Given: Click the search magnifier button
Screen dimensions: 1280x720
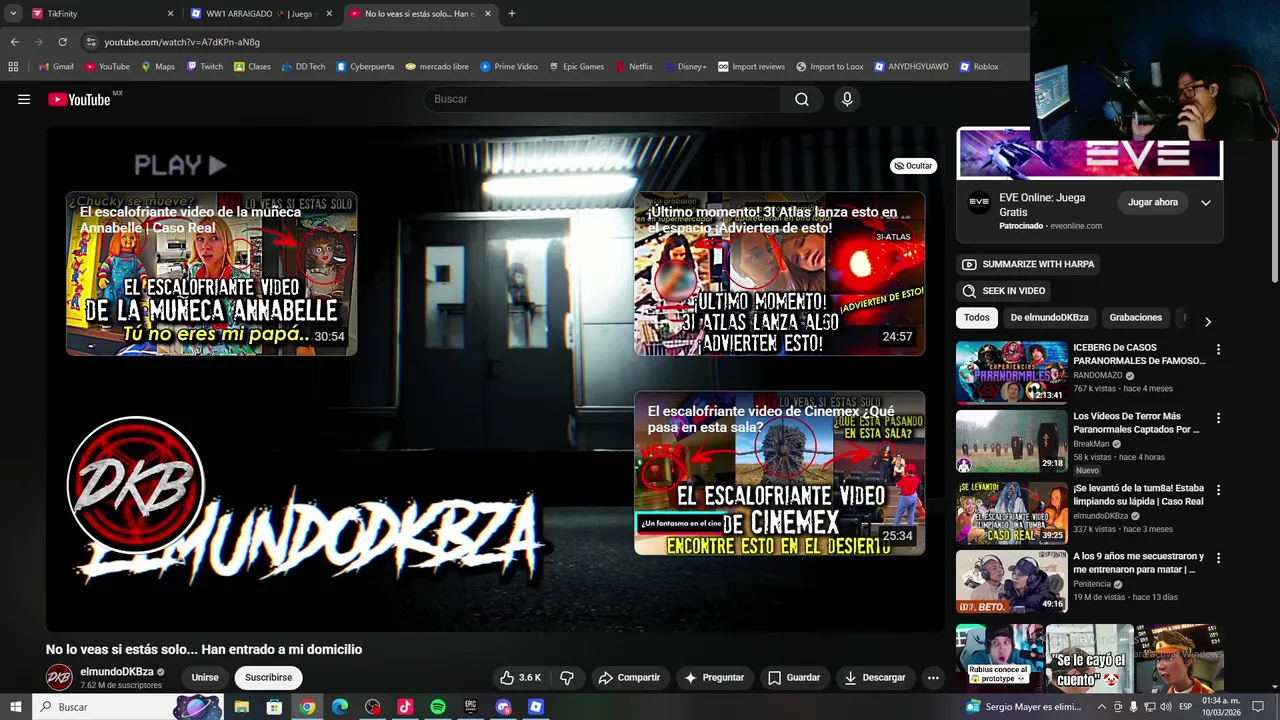Looking at the screenshot, I should click(802, 99).
